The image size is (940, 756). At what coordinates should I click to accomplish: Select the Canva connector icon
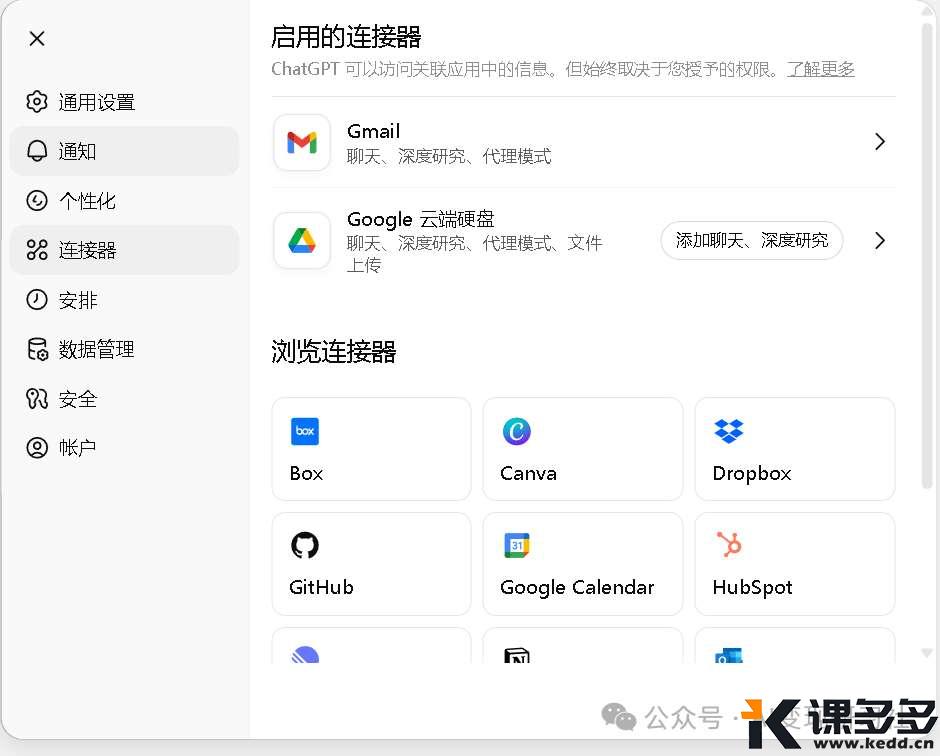coord(516,431)
